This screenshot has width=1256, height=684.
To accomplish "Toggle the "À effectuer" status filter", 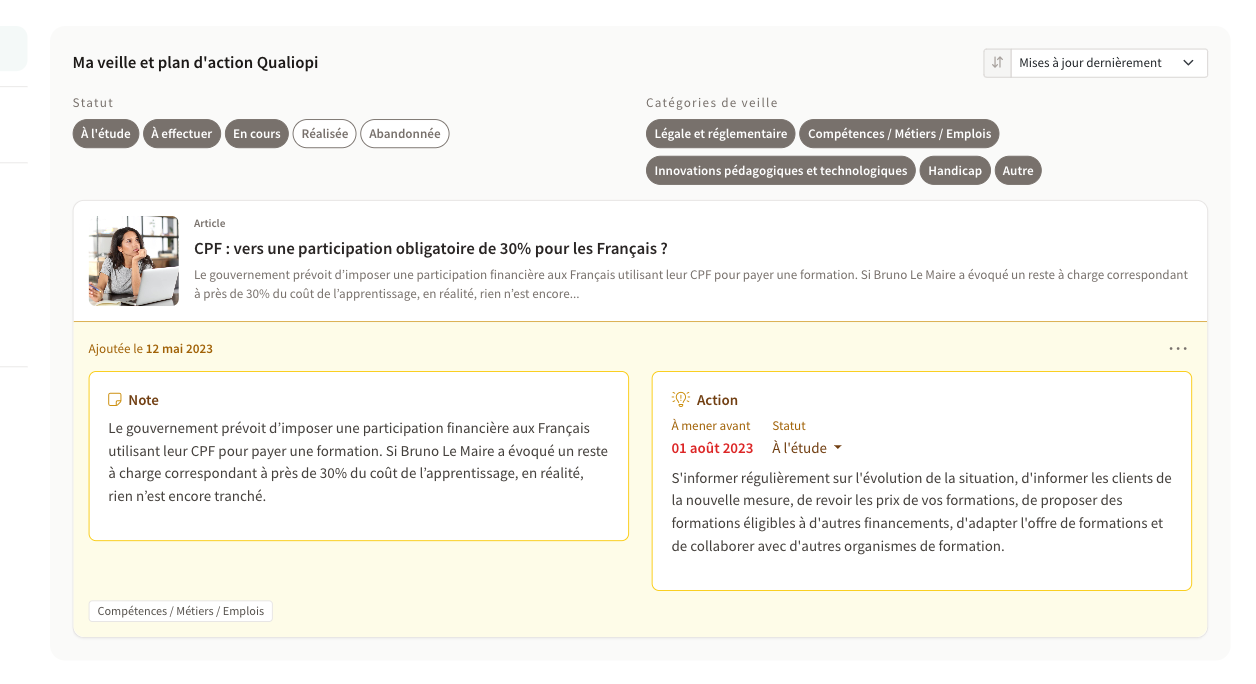I will (182, 134).
